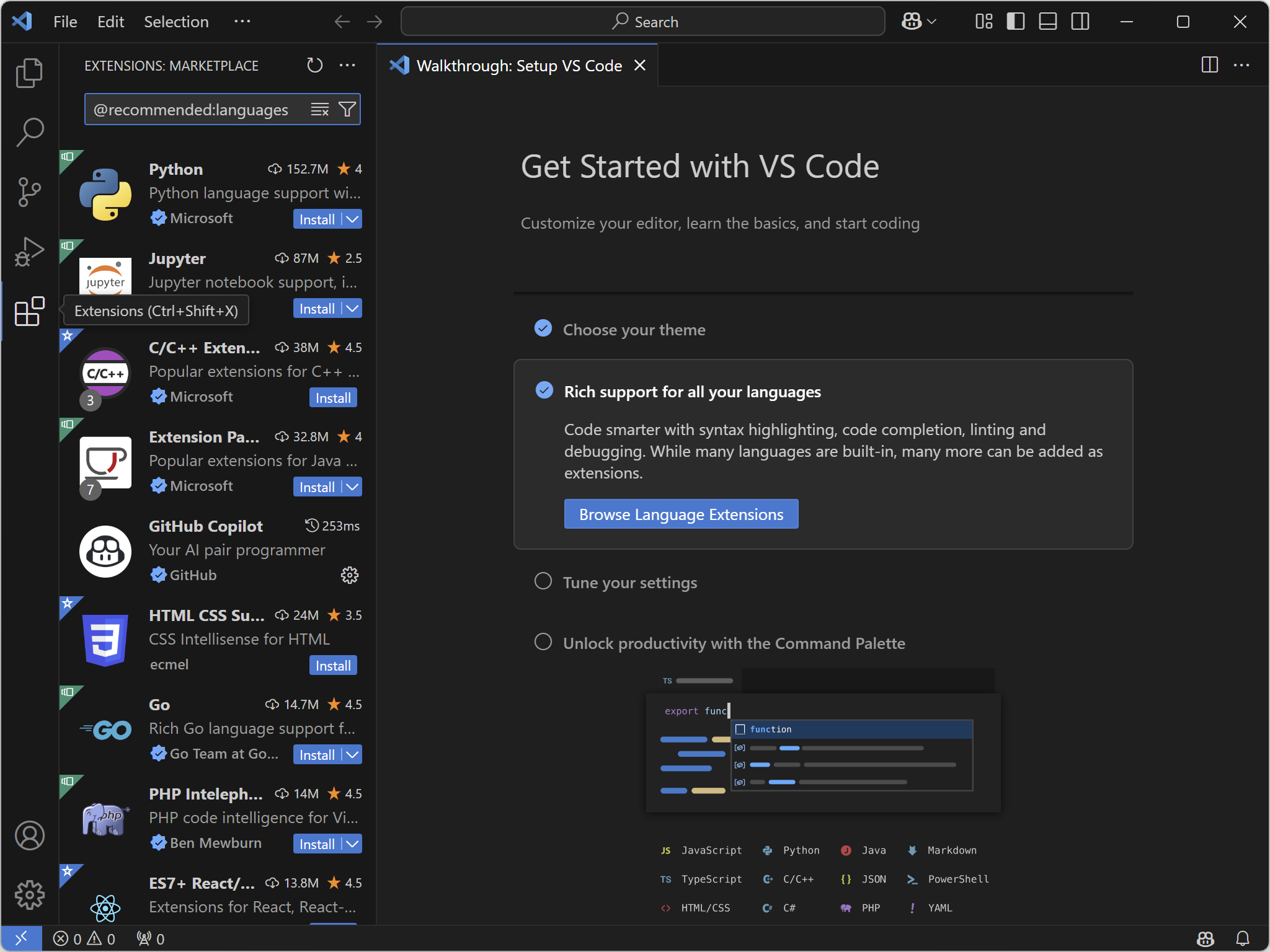This screenshot has height=952, width=1270.
Task: Install the HTML CSS Support extension
Action: point(332,666)
